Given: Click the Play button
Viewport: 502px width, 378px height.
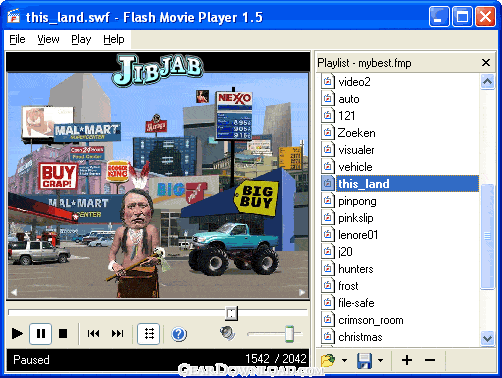Looking at the screenshot, I should [17, 334].
